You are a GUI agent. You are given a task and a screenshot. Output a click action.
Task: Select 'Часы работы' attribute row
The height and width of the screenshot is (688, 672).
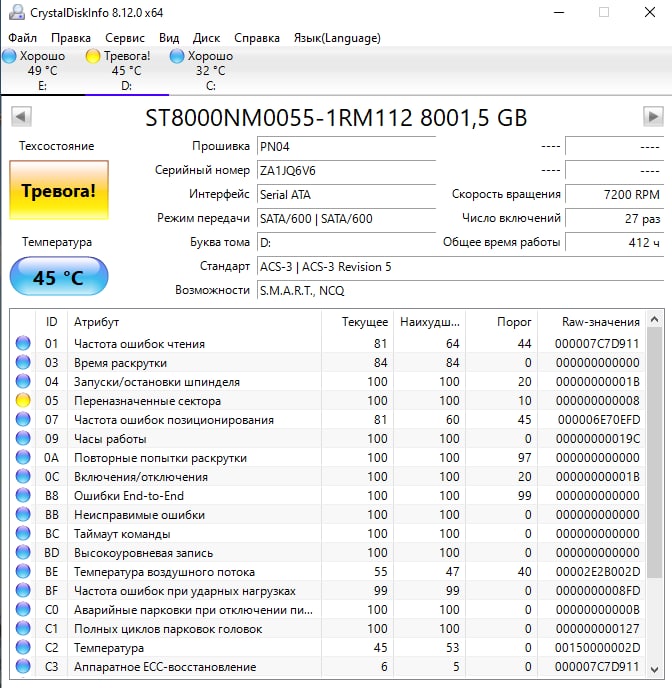tap(327, 438)
